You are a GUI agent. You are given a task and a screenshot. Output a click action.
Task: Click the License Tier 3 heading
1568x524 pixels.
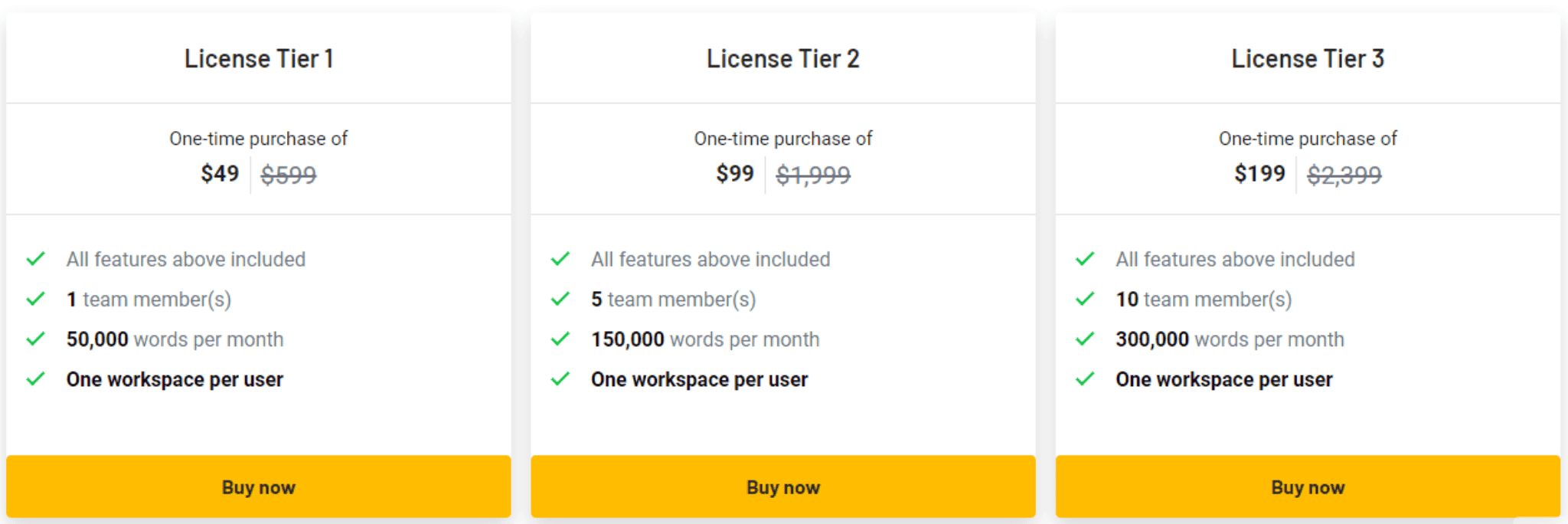coord(1308,59)
